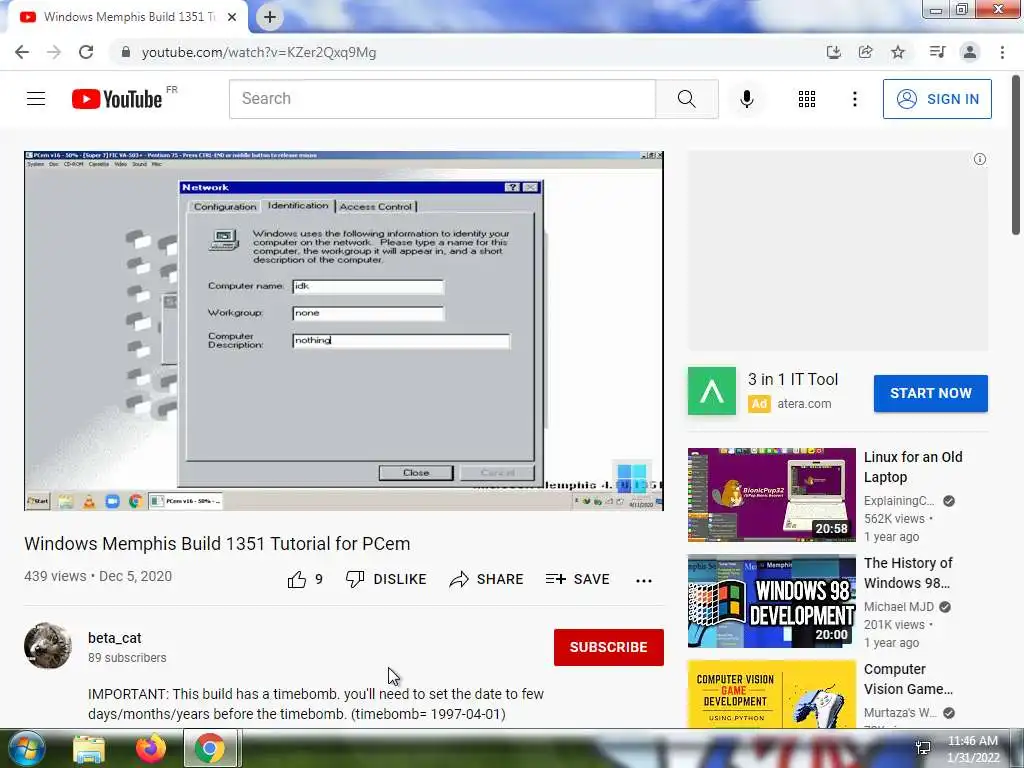1024x768 pixels.
Task: Subscribe to beta_cat channel
Action: 609,647
